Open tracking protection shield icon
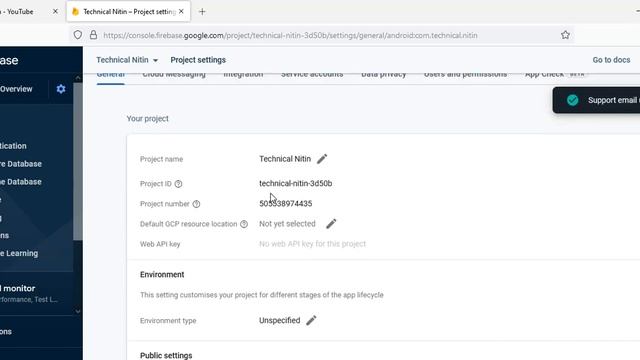 point(78,35)
